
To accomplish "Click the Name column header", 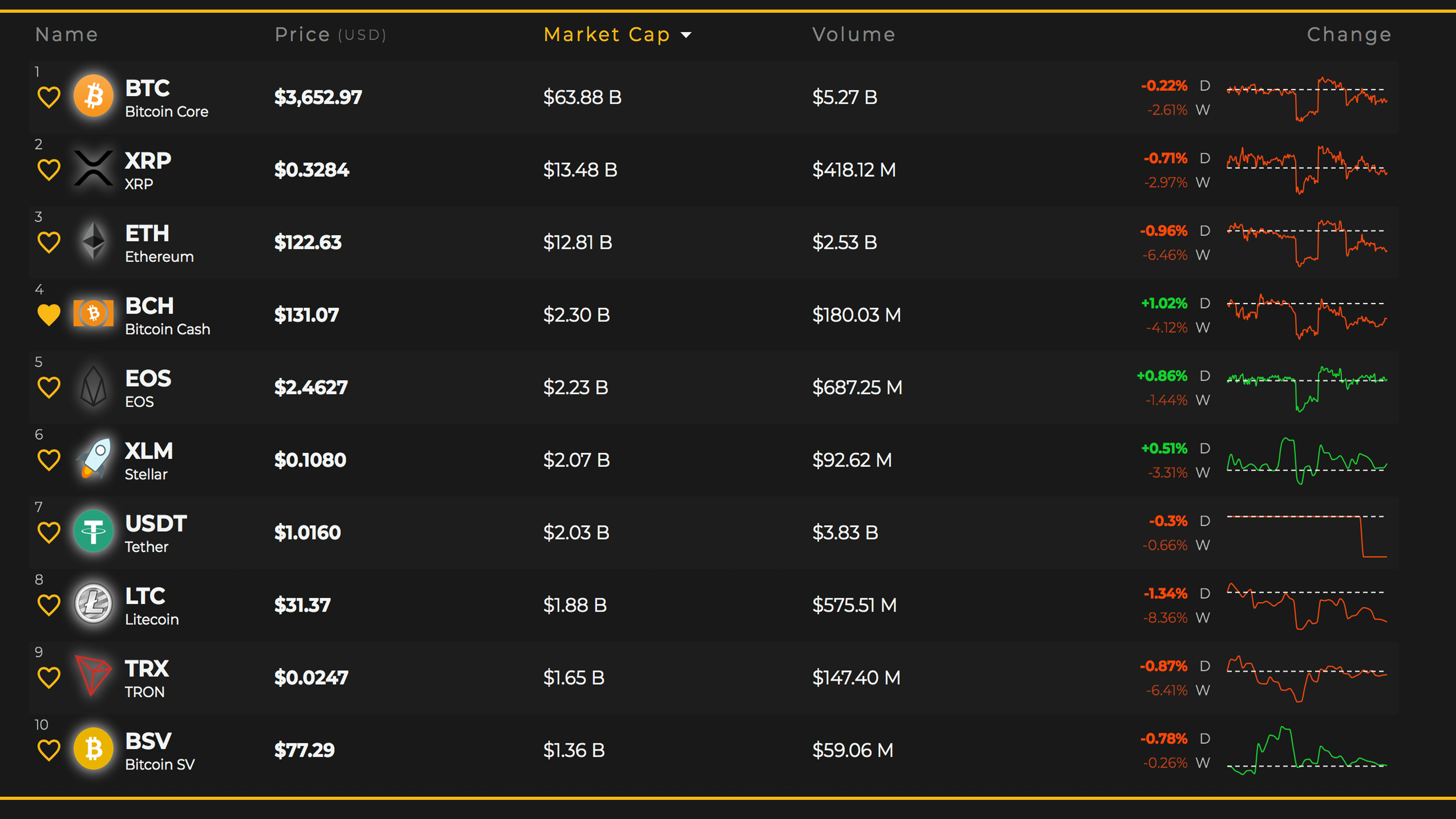I will pos(67,35).
